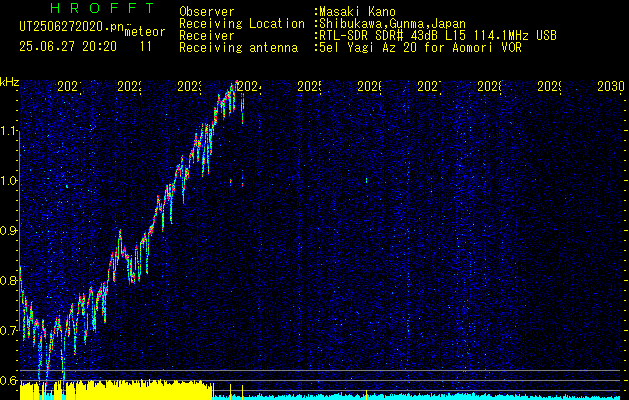
Task: Click the count 11 under meteor
Action: (x=146, y=47)
